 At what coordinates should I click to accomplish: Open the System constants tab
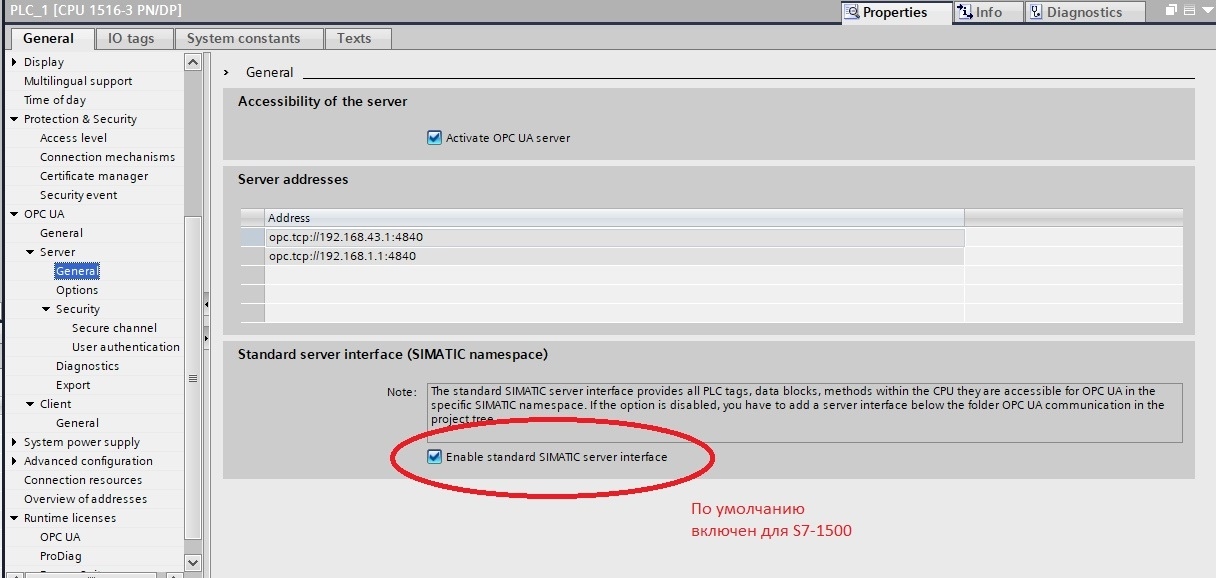[x=244, y=38]
